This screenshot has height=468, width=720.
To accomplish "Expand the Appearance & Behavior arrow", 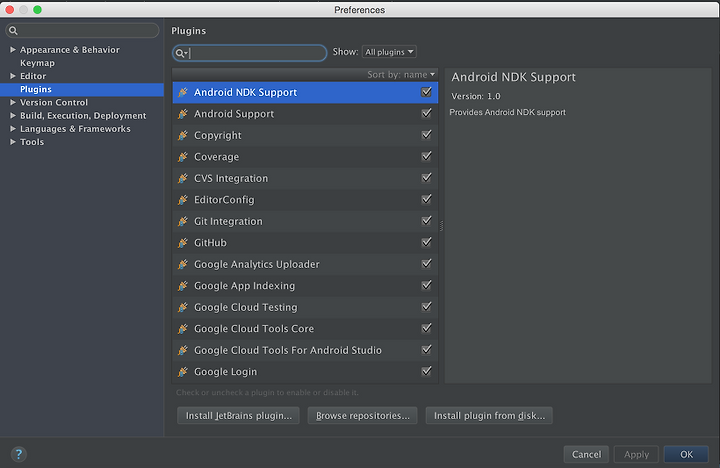I will [13, 50].
